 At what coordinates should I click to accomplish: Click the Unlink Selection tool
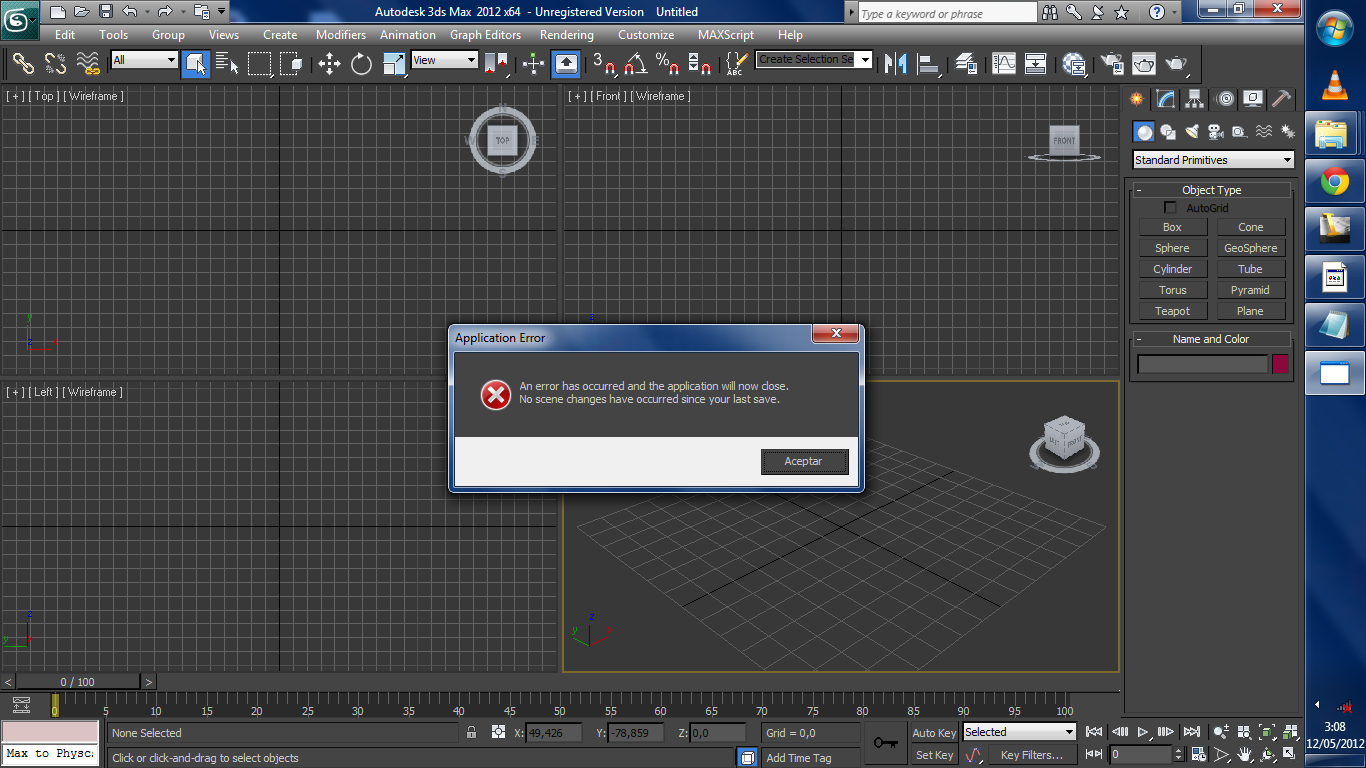coord(56,64)
